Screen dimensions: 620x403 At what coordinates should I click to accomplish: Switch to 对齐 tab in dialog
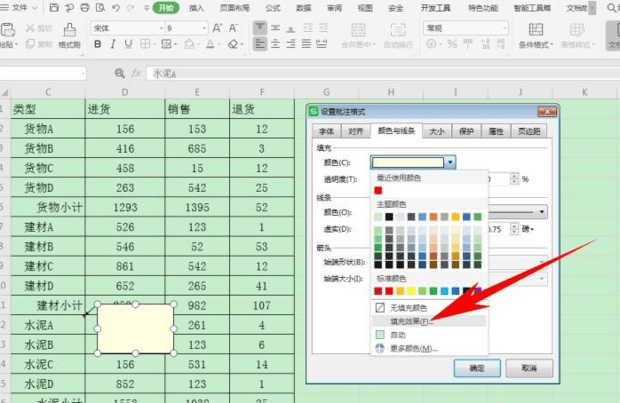355,131
